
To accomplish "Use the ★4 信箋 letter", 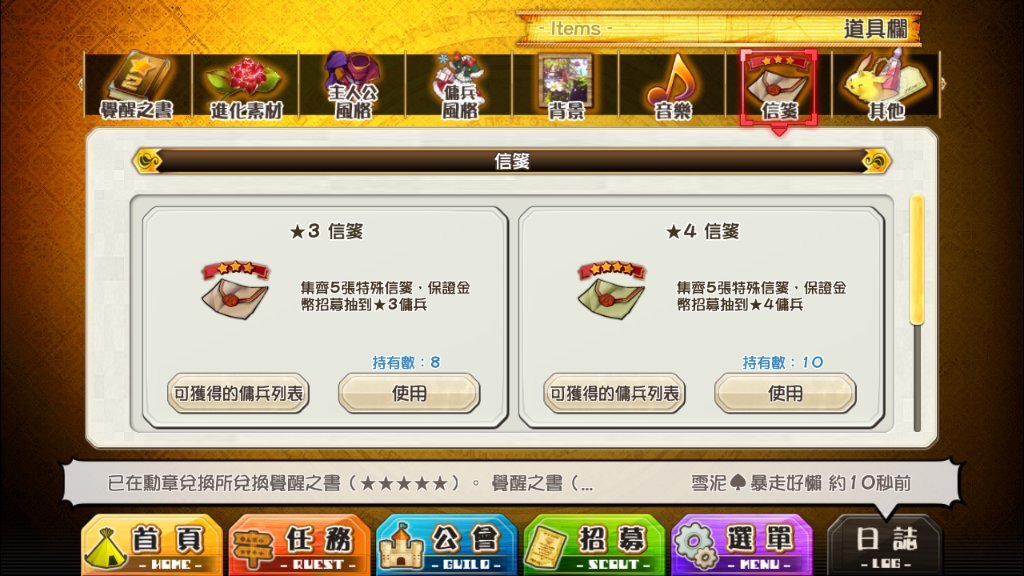I will [x=785, y=393].
